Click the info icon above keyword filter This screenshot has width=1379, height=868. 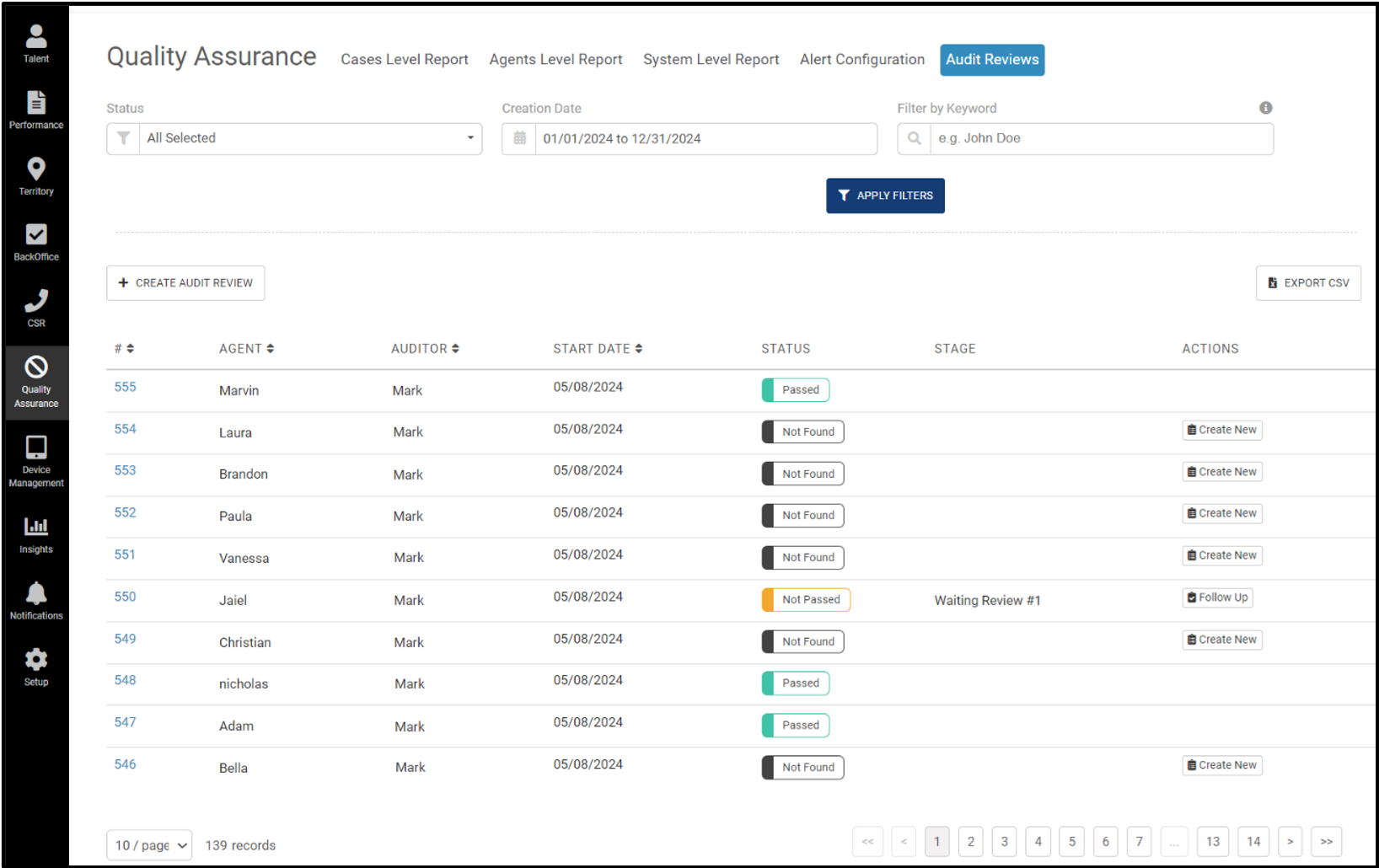coord(1265,108)
